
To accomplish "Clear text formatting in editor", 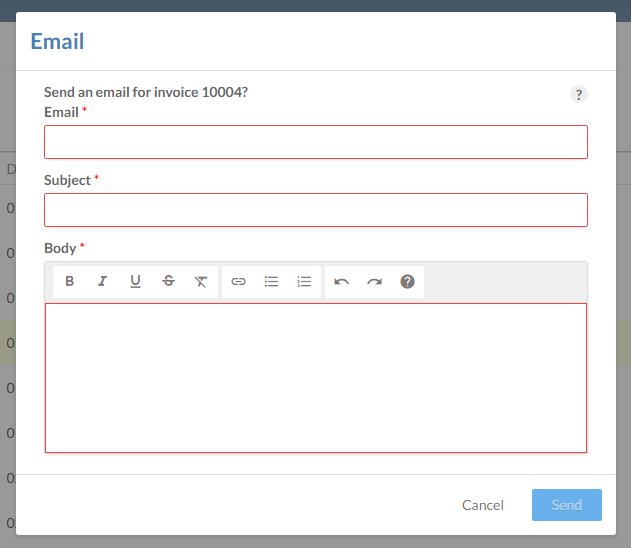I will [201, 282].
